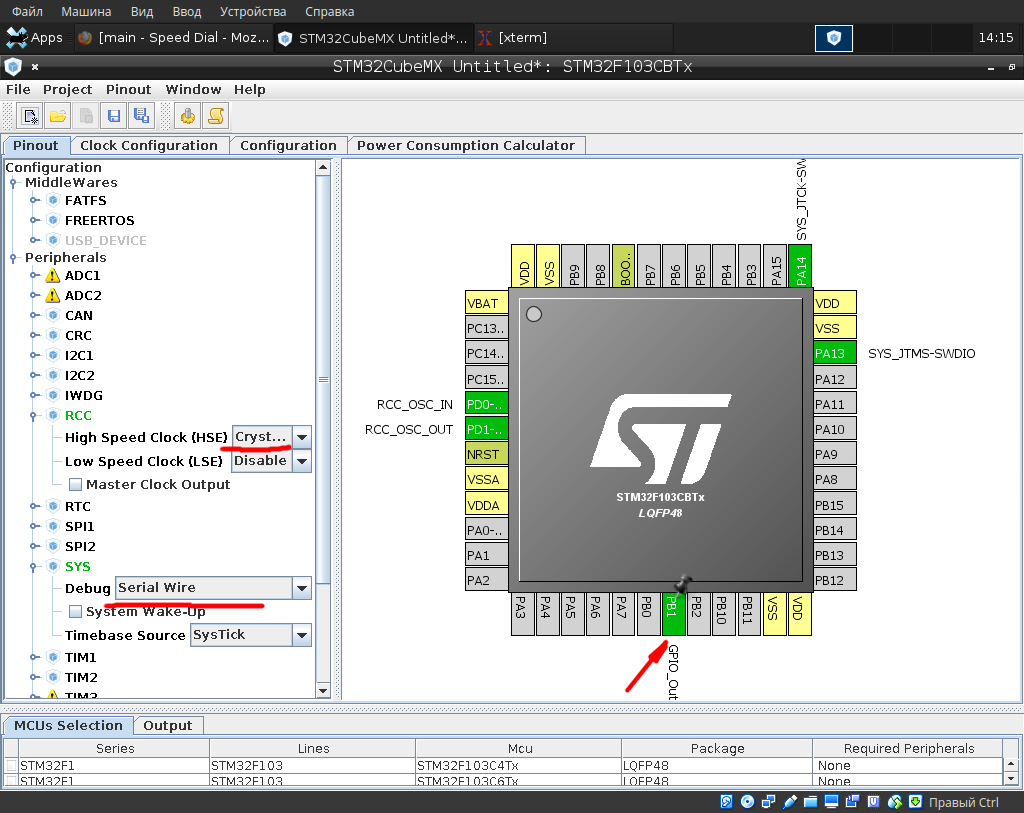
Task: Click the New Project toolbar icon
Action: [30, 116]
